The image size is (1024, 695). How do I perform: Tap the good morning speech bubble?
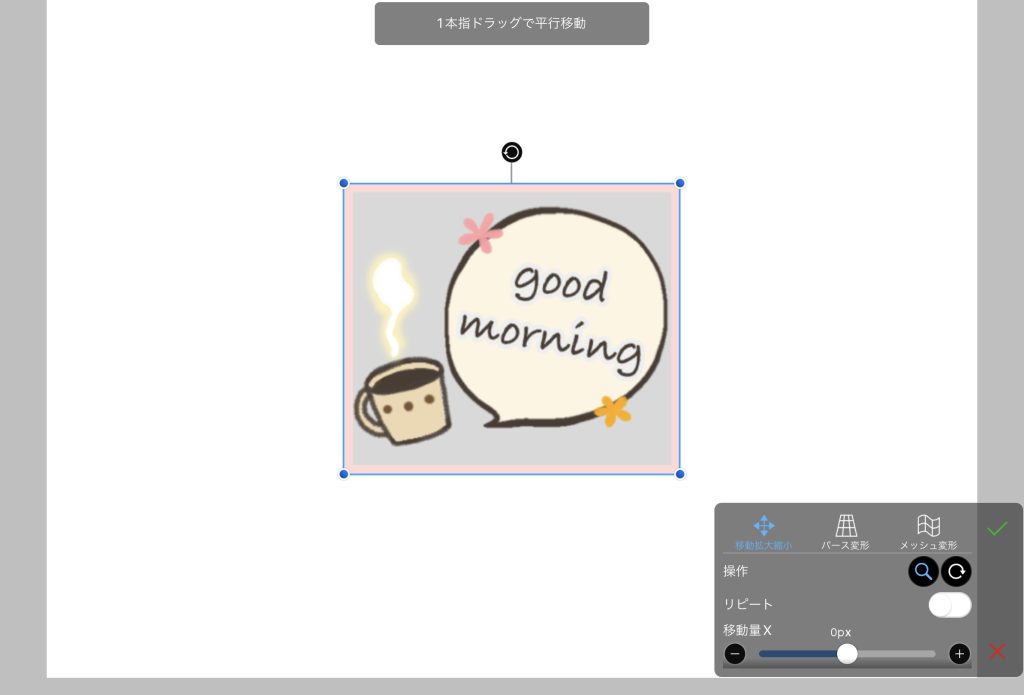(x=555, y=315)
